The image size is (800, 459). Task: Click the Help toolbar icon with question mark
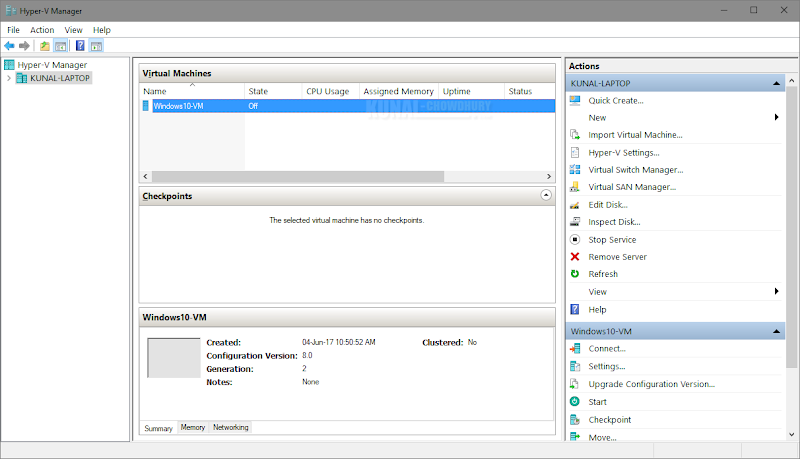80,45
